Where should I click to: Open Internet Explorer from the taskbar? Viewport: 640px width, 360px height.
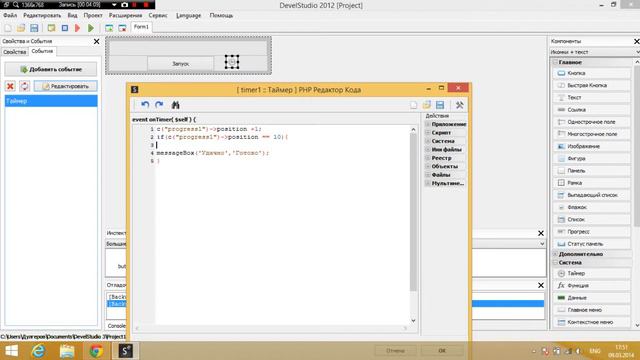pyautogui.click(x=38, y=351)
